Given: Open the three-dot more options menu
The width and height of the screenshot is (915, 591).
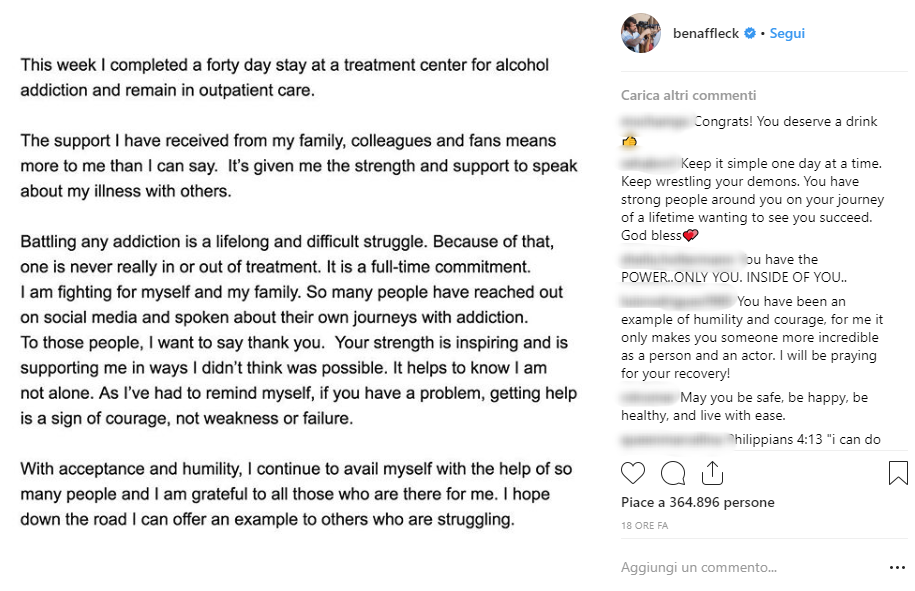Looking at the screenshot, I should pyautogui.click(x=897, y=568).
